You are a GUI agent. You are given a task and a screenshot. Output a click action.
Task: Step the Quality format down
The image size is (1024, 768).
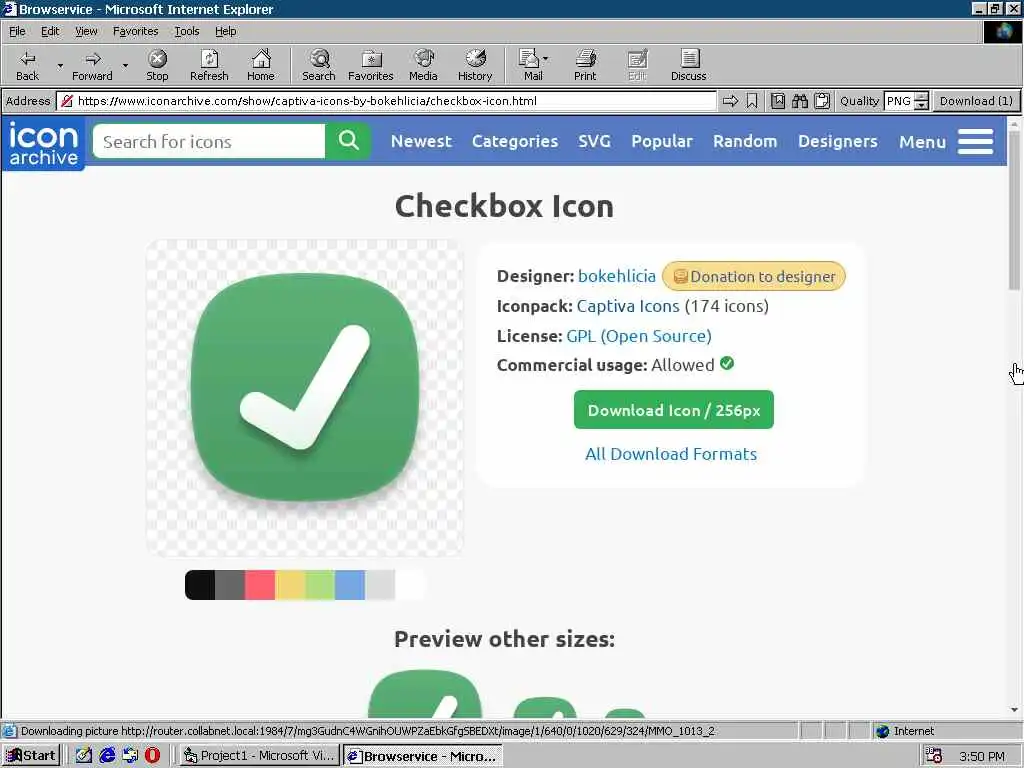point(921,105)
